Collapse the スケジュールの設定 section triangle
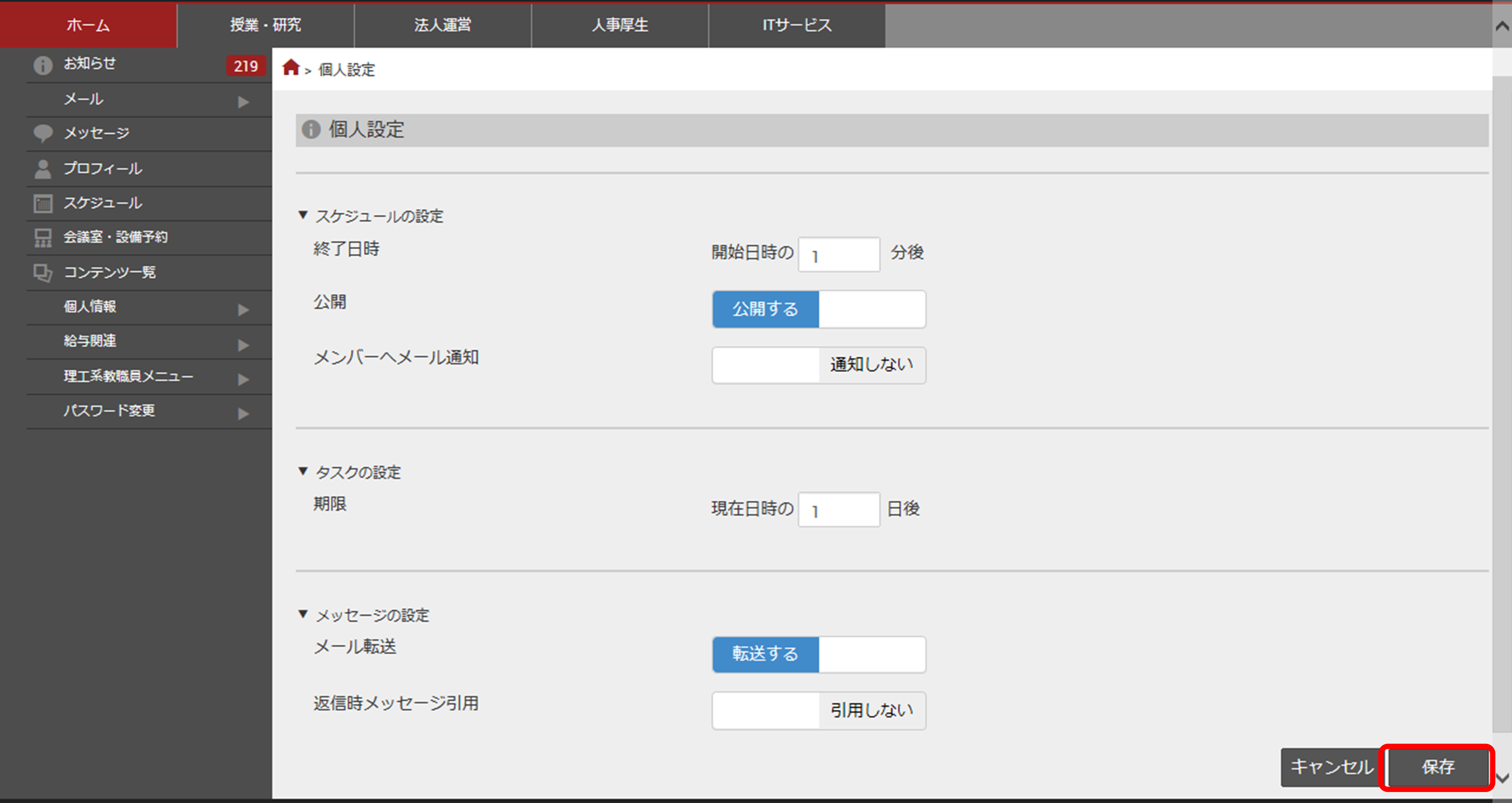The width and height of the screenshot is (1512, 803). pyautogui.click(x=303, y=215)
